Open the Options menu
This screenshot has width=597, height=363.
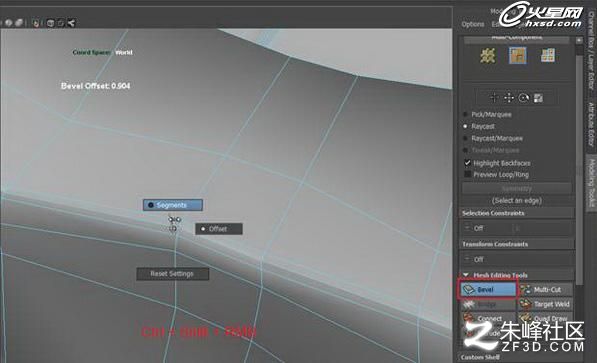[x=473, y=24]
